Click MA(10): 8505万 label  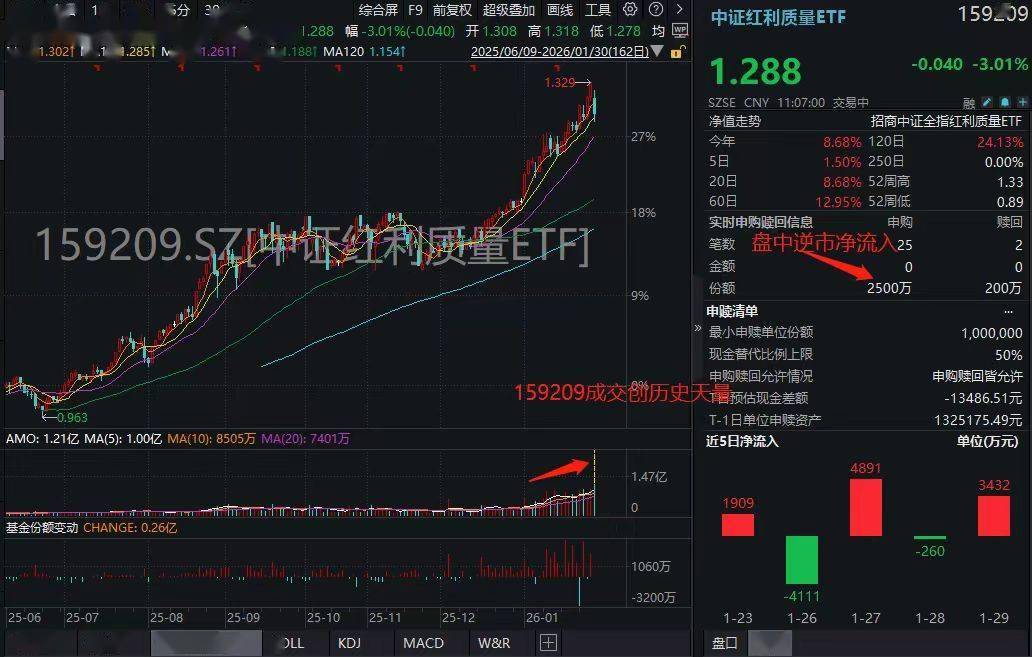tap(211, 438)
